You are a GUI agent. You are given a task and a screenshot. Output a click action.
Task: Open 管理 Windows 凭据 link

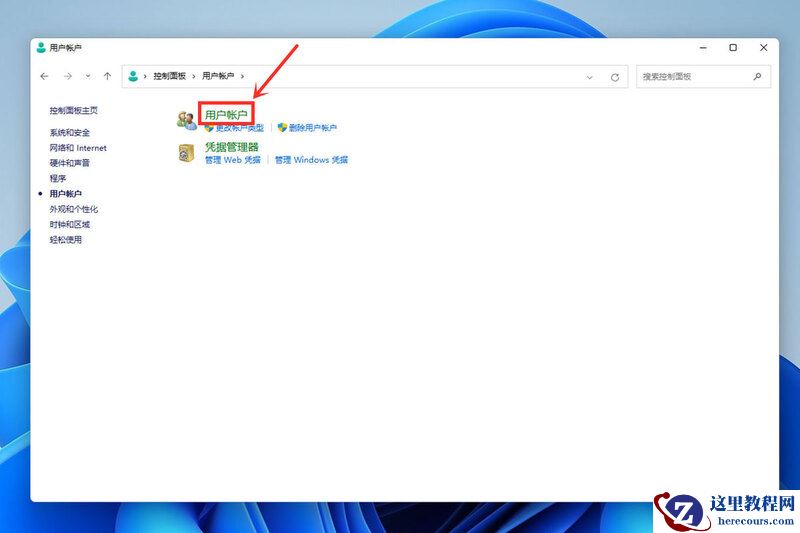[311, 160]
